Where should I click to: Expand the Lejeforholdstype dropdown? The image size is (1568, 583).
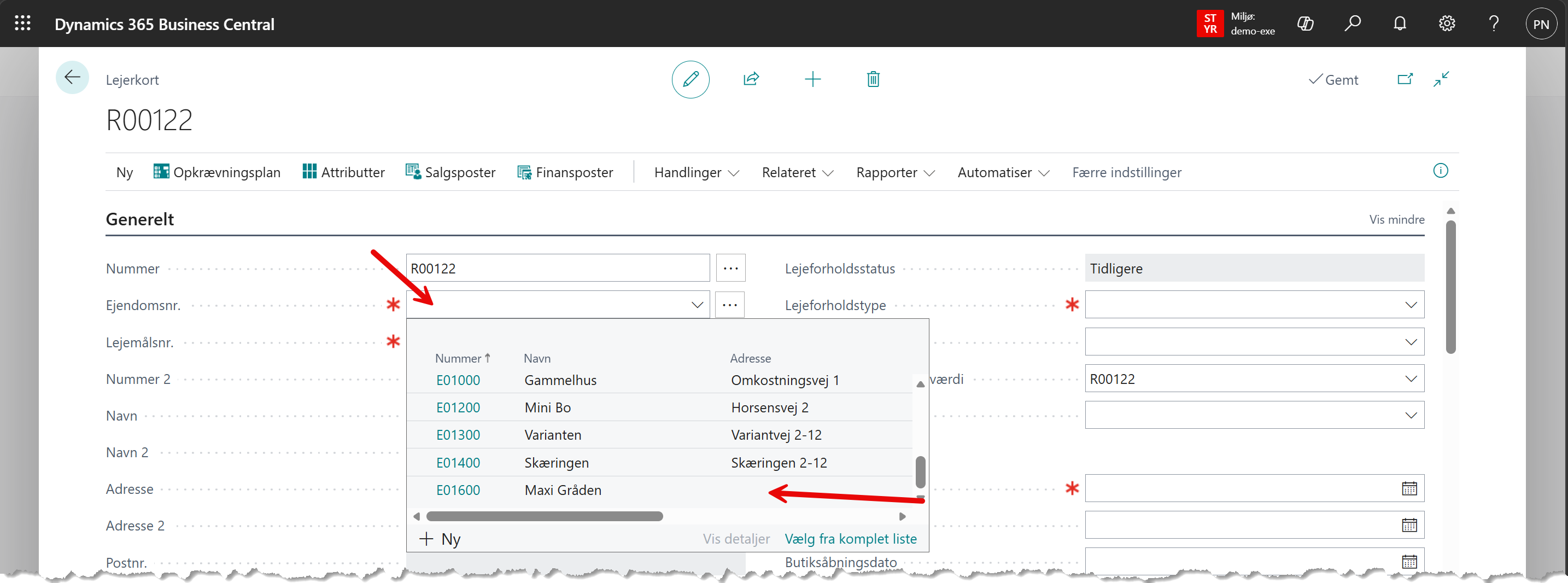pos(1411,305)
